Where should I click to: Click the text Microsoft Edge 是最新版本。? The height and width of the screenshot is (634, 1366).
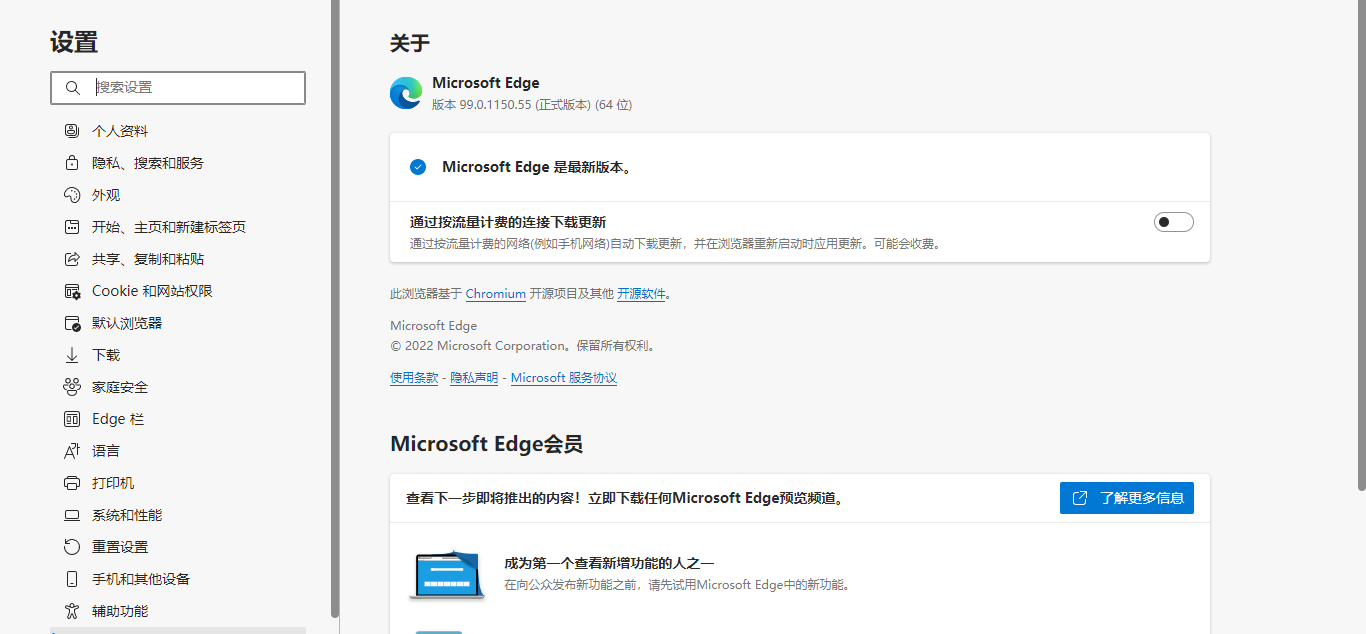(x=537, y=167)
